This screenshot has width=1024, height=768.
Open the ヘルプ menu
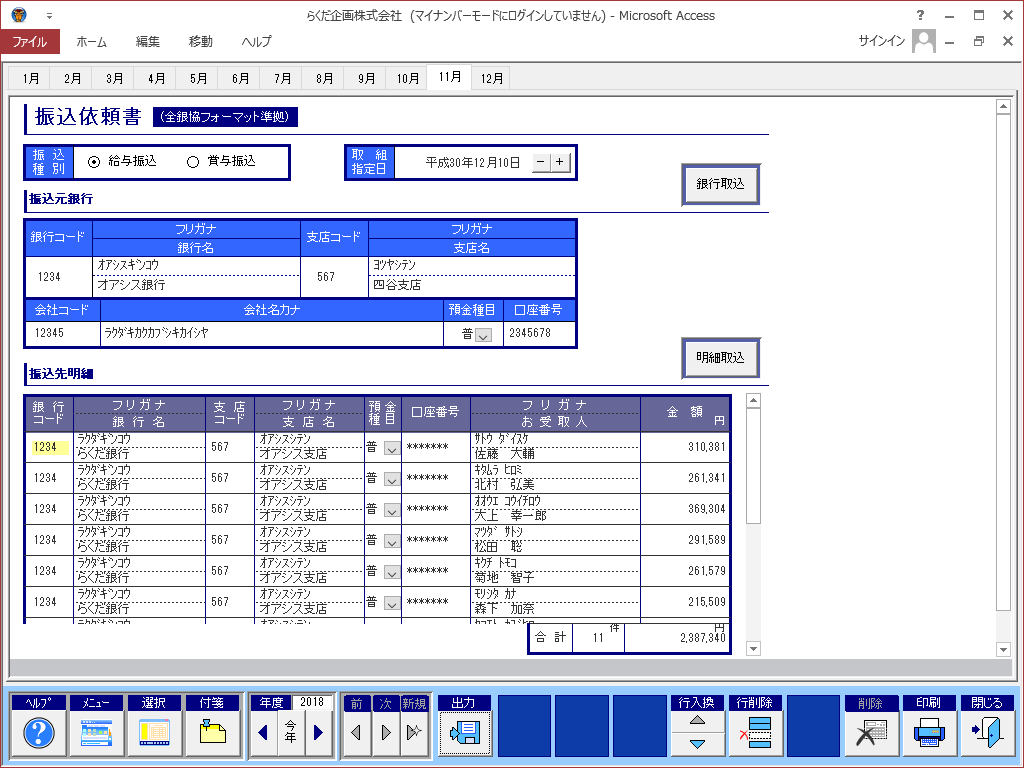(257, 42)
